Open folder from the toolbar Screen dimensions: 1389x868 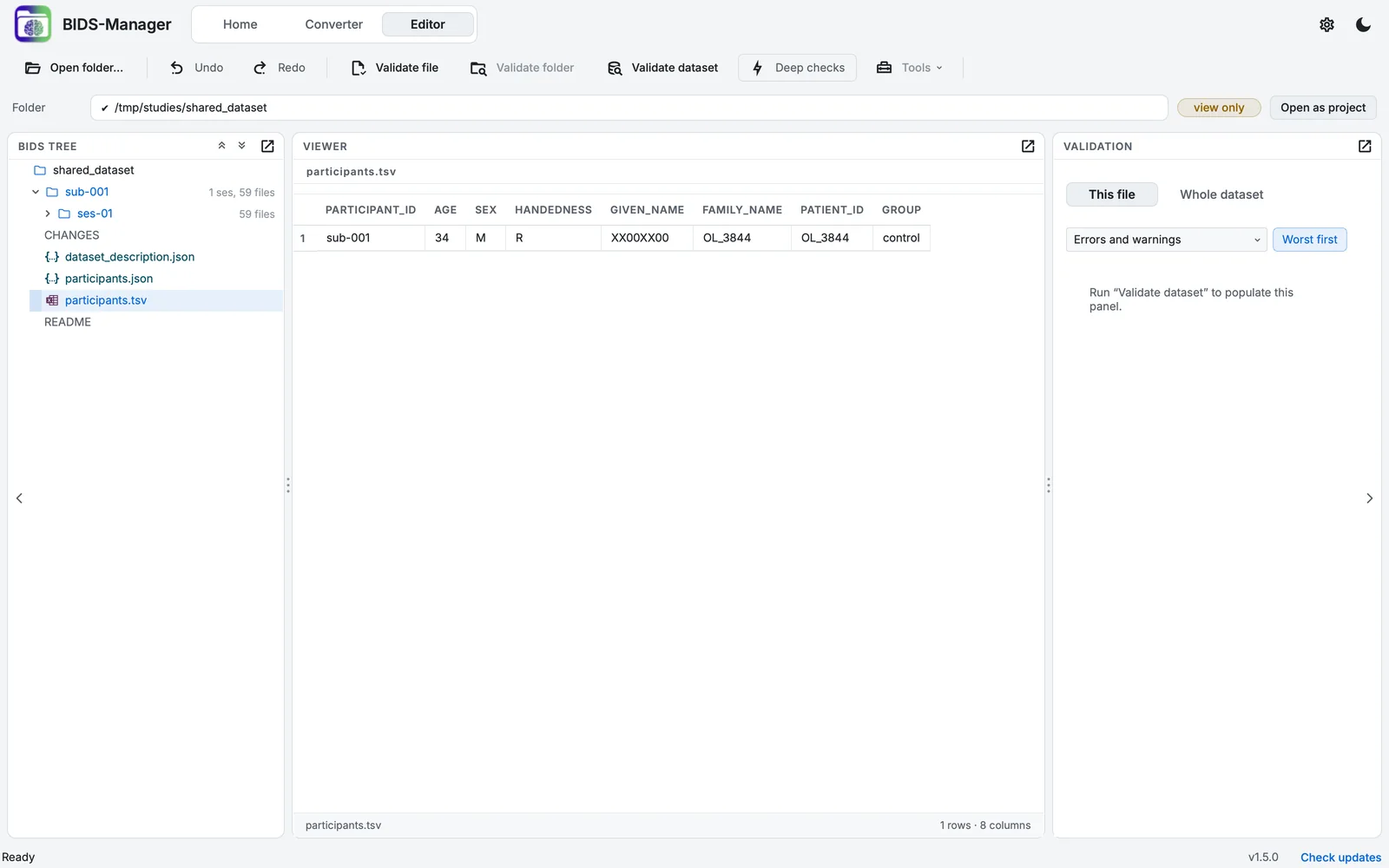pos(75,68)
